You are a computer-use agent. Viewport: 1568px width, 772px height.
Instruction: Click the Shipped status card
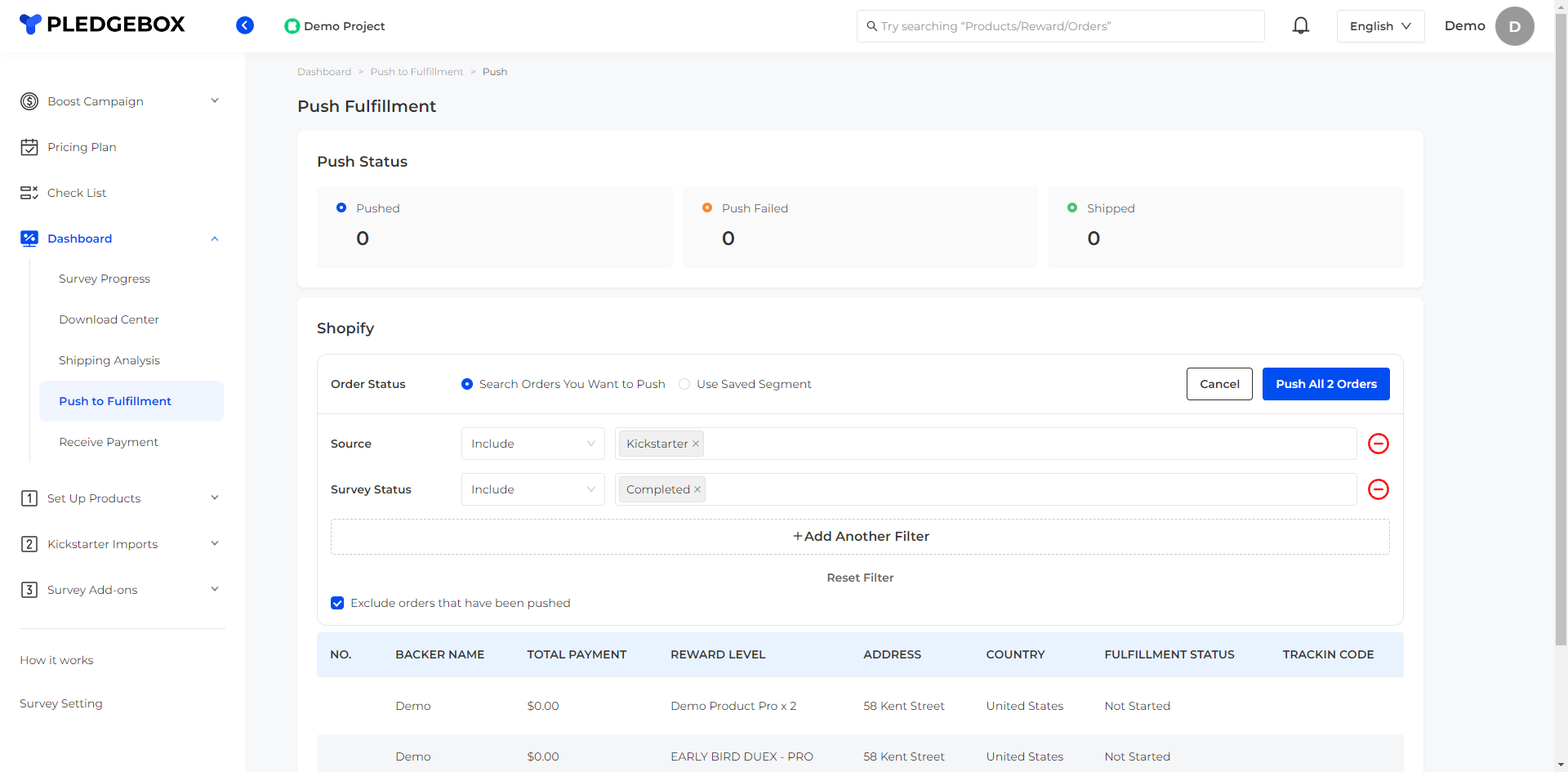pyautogui.click(x=1226, y=227)
